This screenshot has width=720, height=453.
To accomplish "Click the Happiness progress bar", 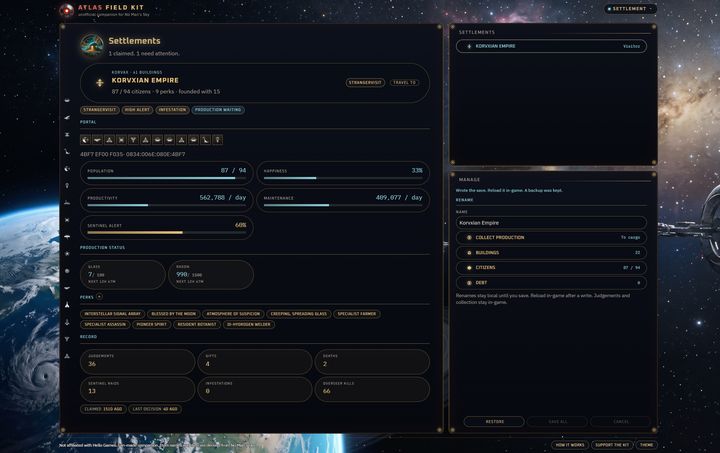I will [343, 178].
